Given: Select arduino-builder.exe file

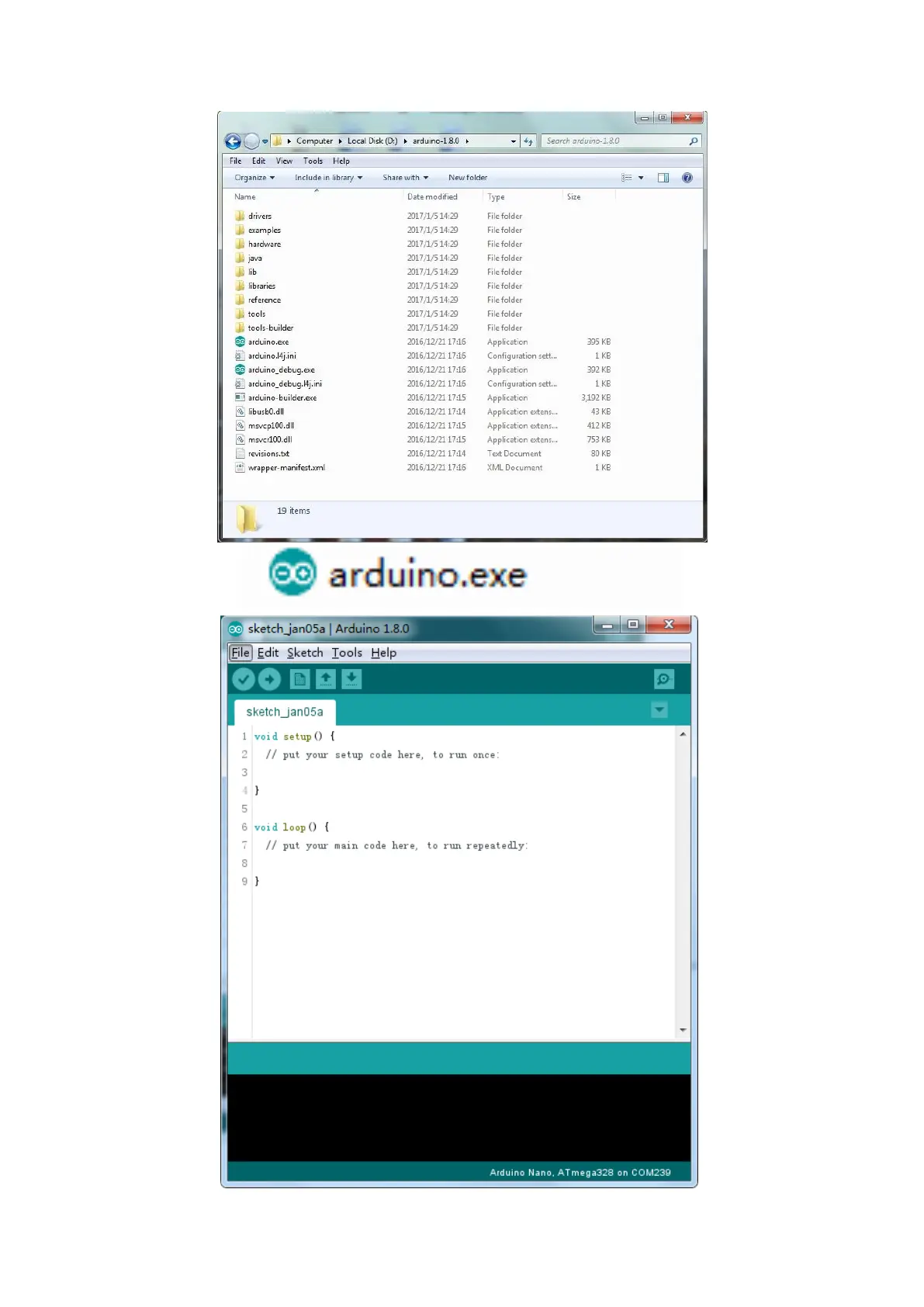Looking at the screenshot, I should click(x=282, y=397).
